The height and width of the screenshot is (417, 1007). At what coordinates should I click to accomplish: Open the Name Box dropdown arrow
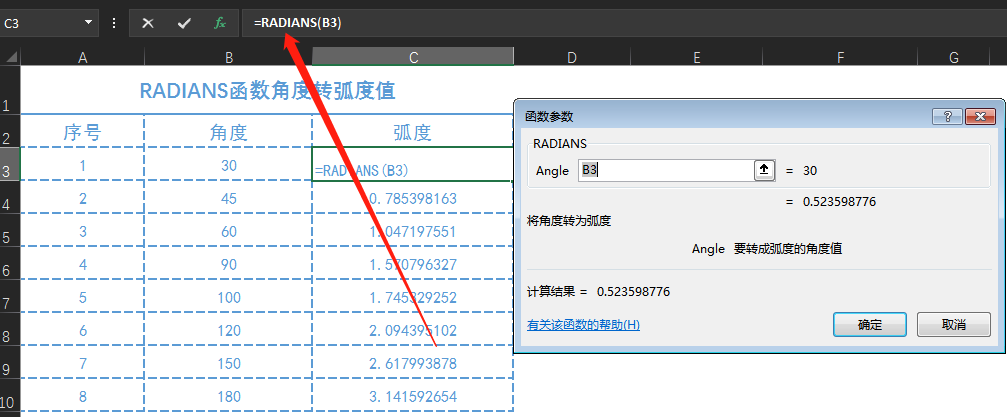pyautogui.click(x=88, y=23)
